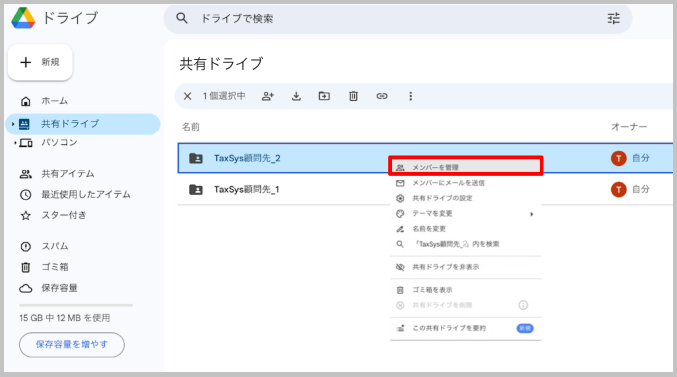Click owner avatar in TaxSys顧問先_2 row
The image size is (677, 377).
click(618, 158)
